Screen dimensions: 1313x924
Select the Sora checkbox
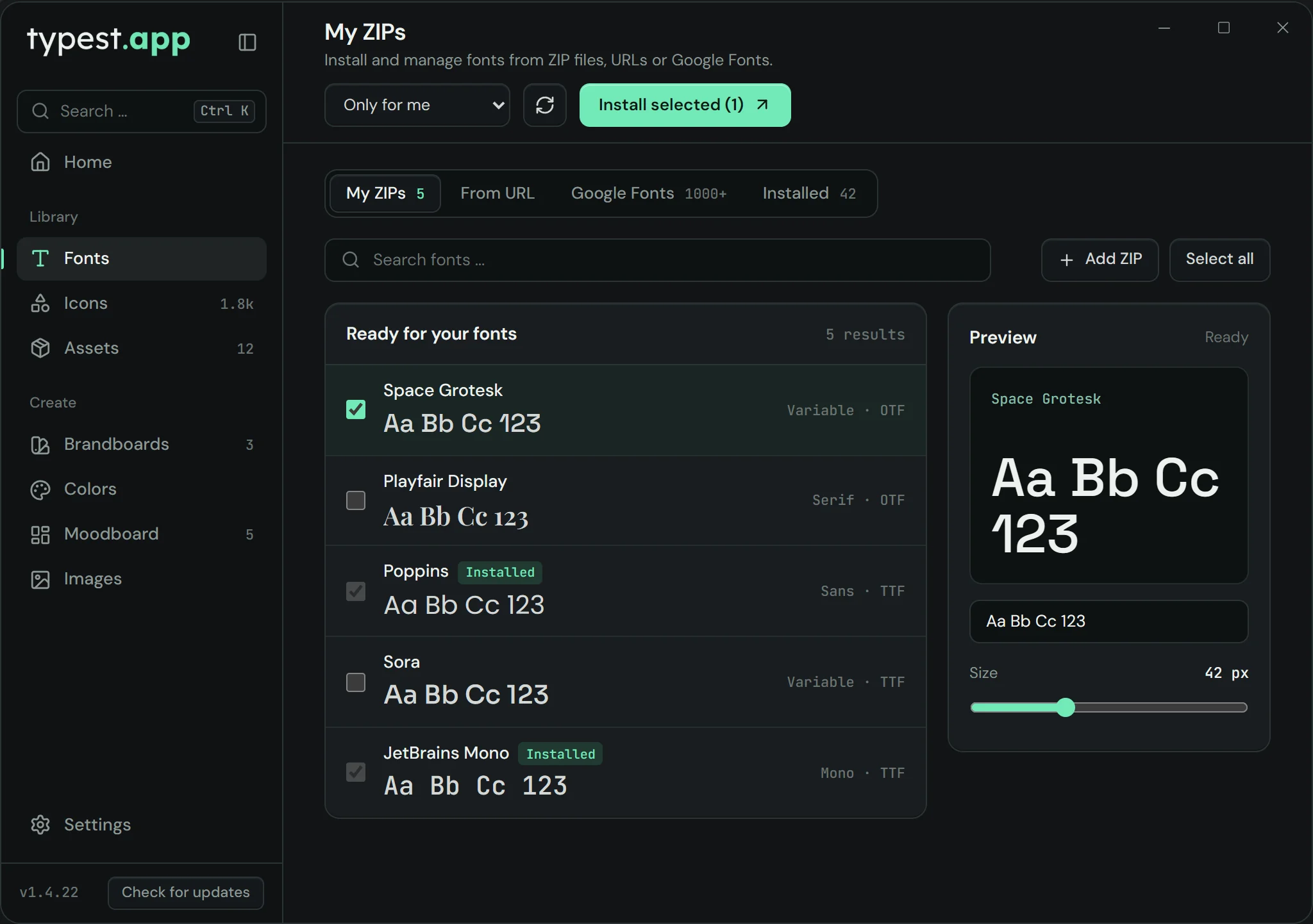tap(356, 682)
